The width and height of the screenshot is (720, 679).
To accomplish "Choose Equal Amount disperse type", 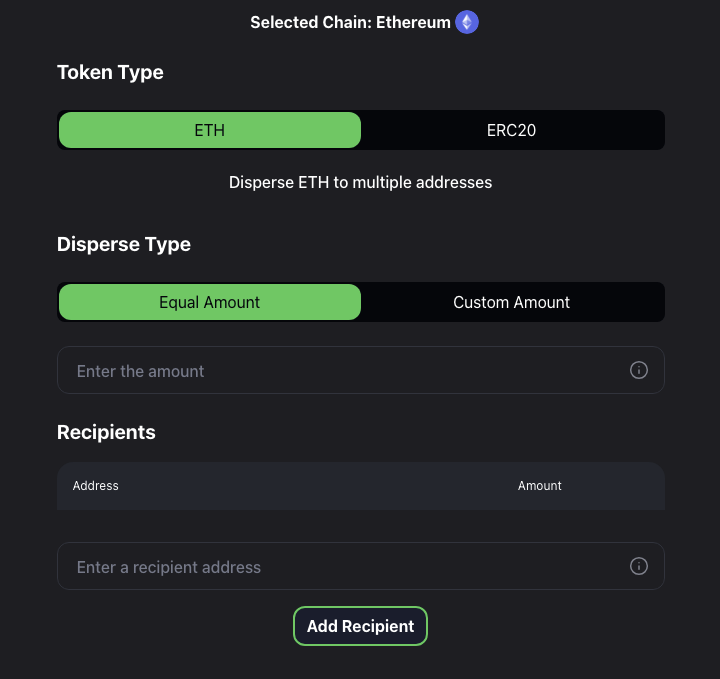I will point(210,302).
